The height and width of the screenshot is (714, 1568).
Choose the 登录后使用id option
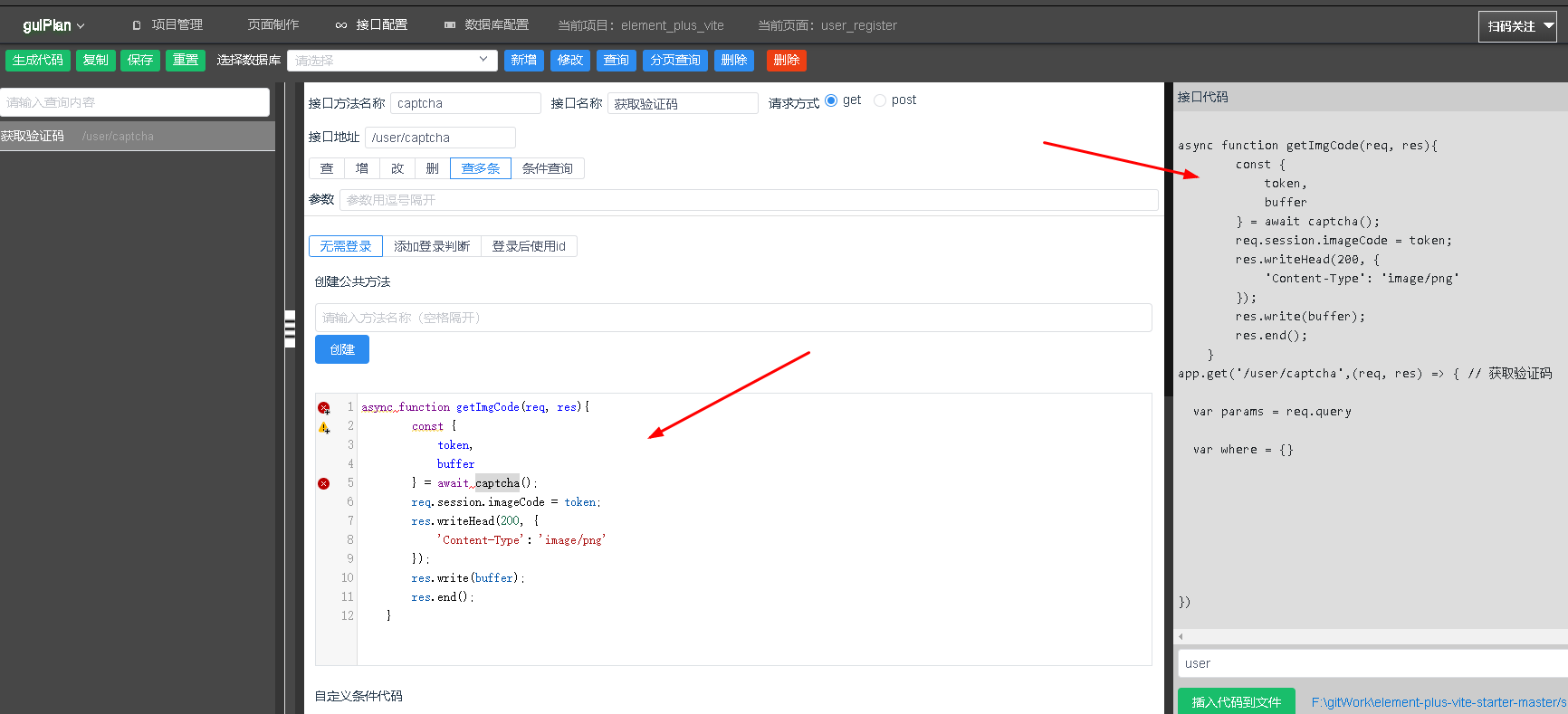(529, 246)
